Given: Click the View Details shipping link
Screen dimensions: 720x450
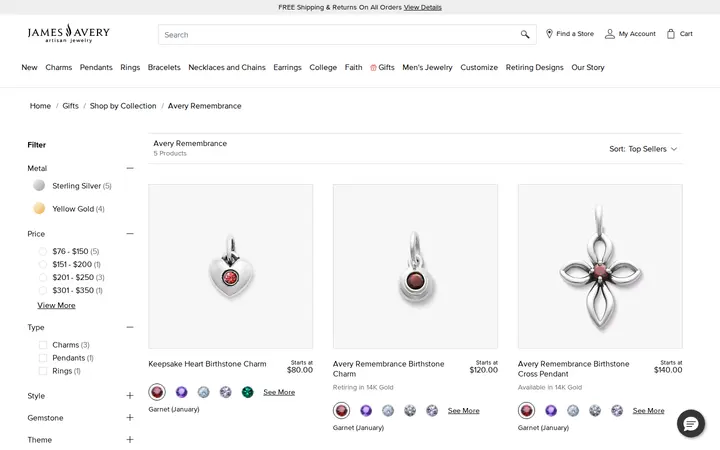Looking at the screenshot, I should pyautogui.click(x=422, y=7).
